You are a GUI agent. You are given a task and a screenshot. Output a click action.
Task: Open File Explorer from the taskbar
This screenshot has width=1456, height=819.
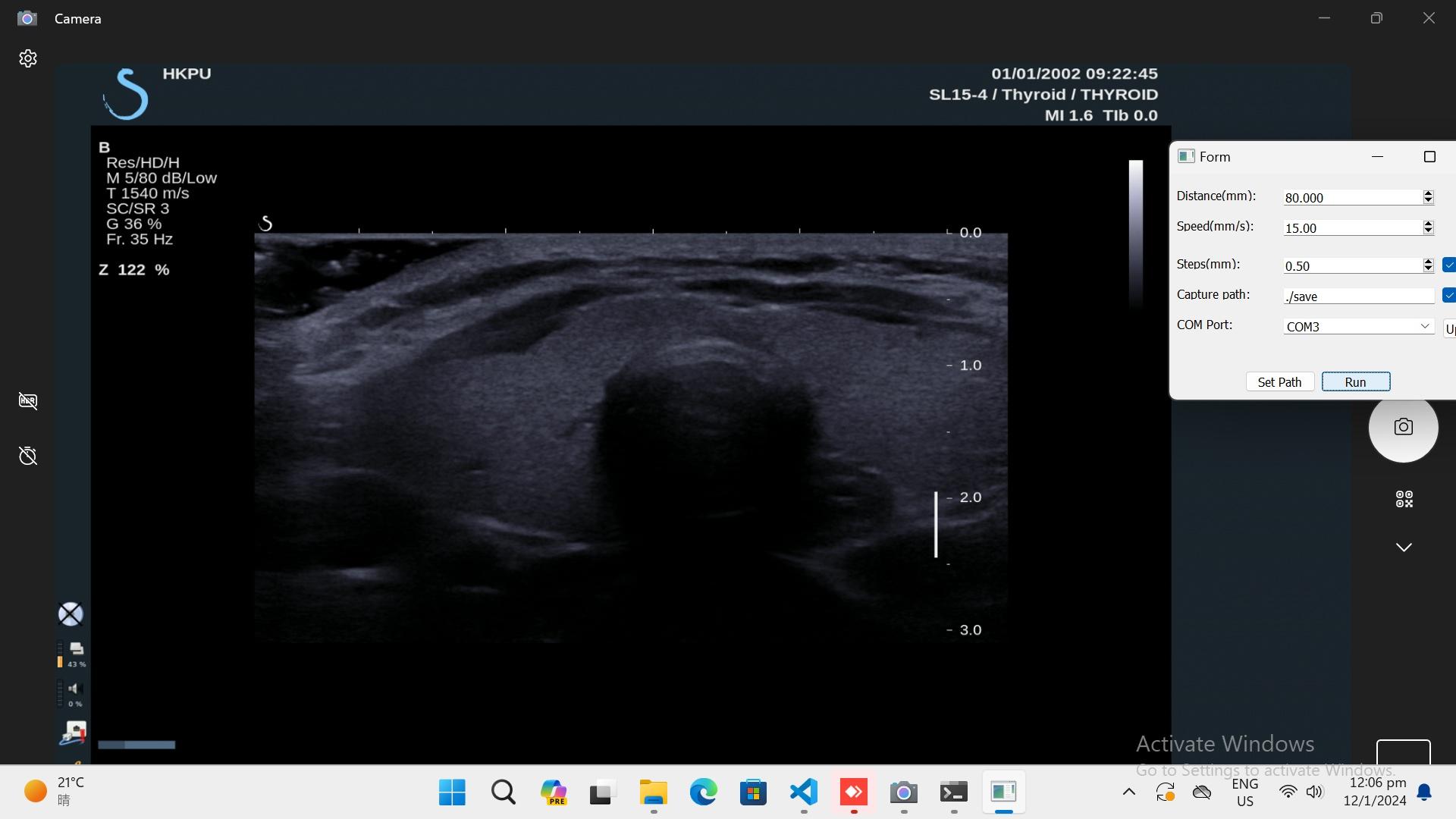653,792
